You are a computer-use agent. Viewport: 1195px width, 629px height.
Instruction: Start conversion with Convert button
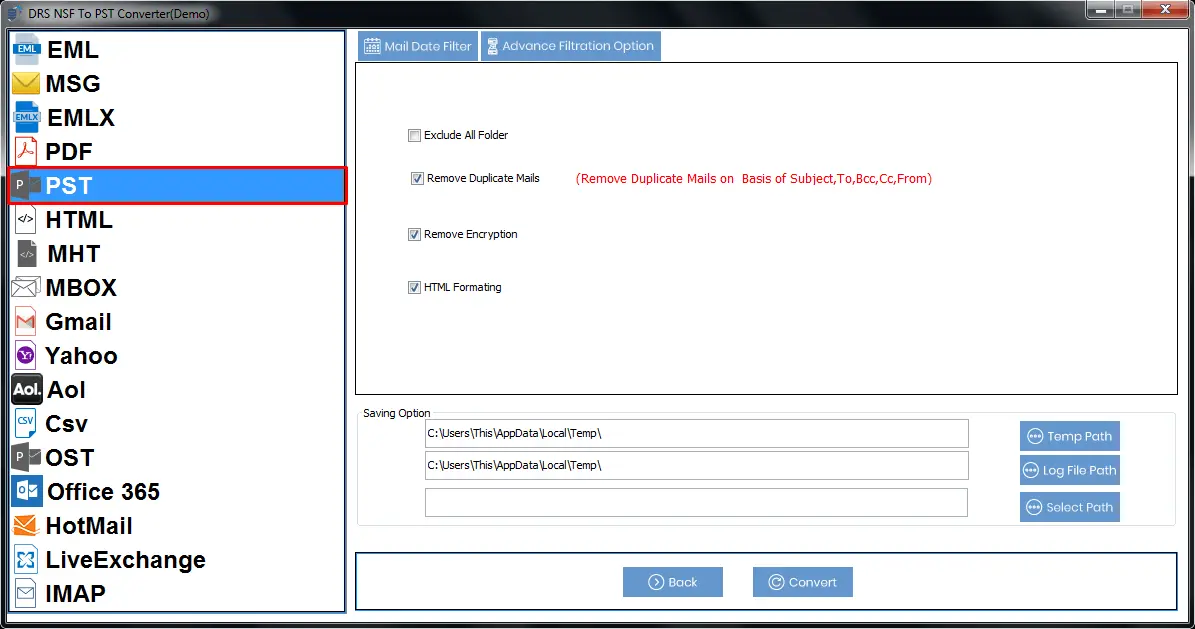point(803,582)
